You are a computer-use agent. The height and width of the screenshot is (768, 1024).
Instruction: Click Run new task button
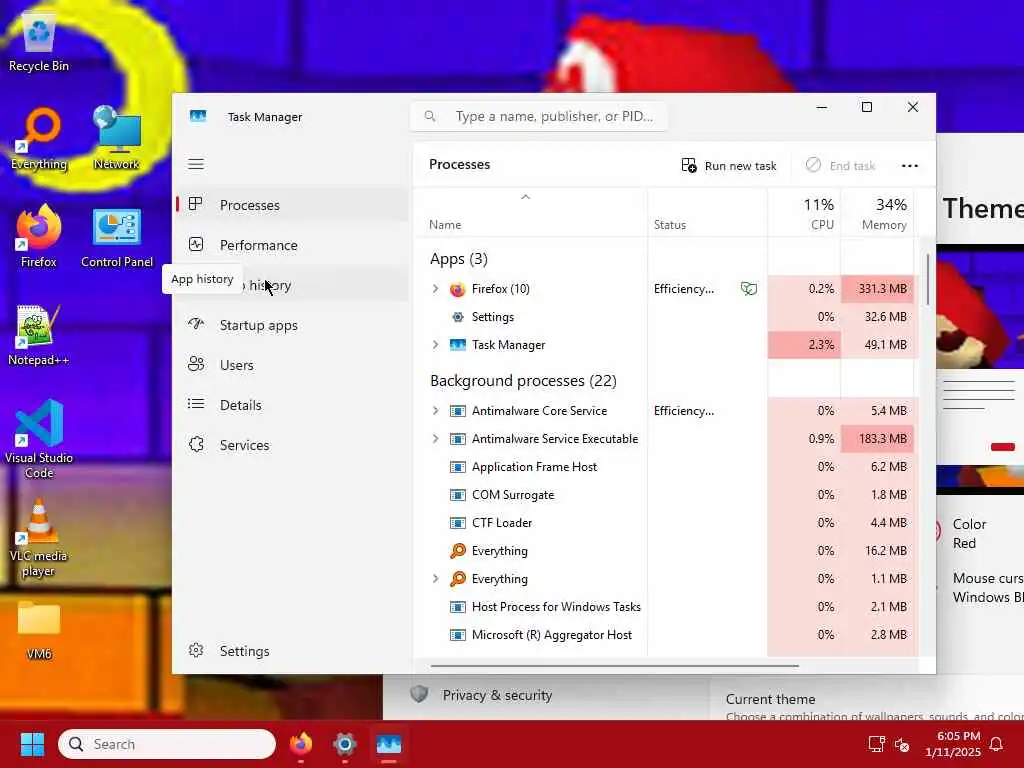point(729,166)
